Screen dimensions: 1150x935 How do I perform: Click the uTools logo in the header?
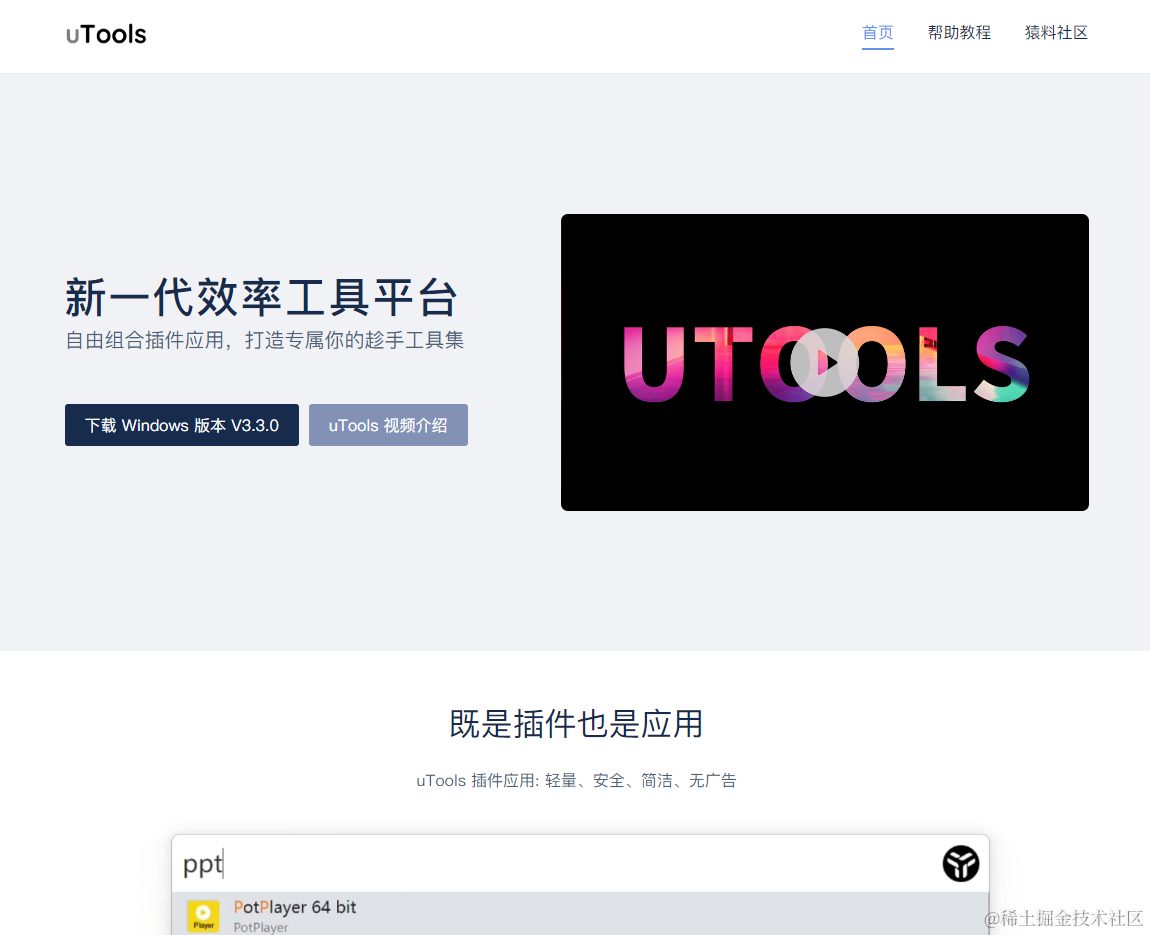tap(106, 34)
